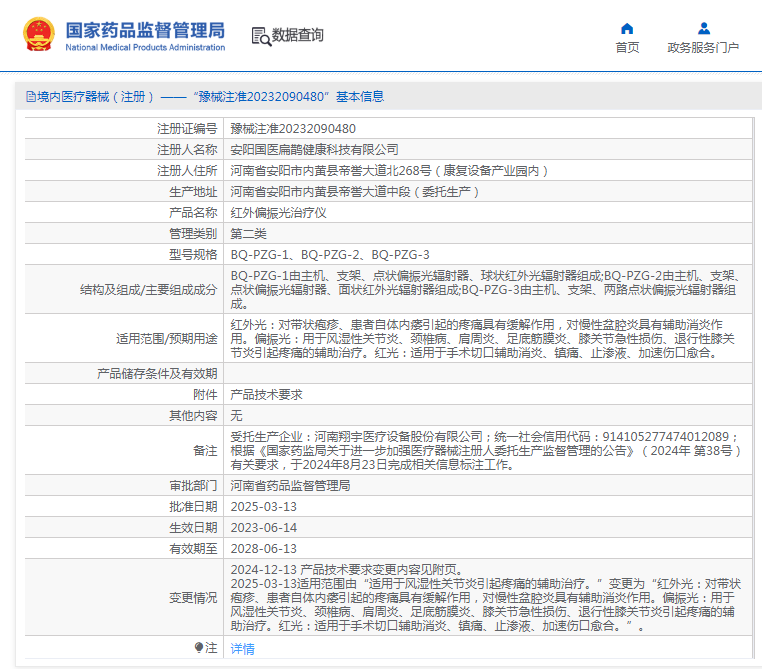
Task: Open the 政务服务门户 link
Action: pyautogui.click(x=703, y=48)
